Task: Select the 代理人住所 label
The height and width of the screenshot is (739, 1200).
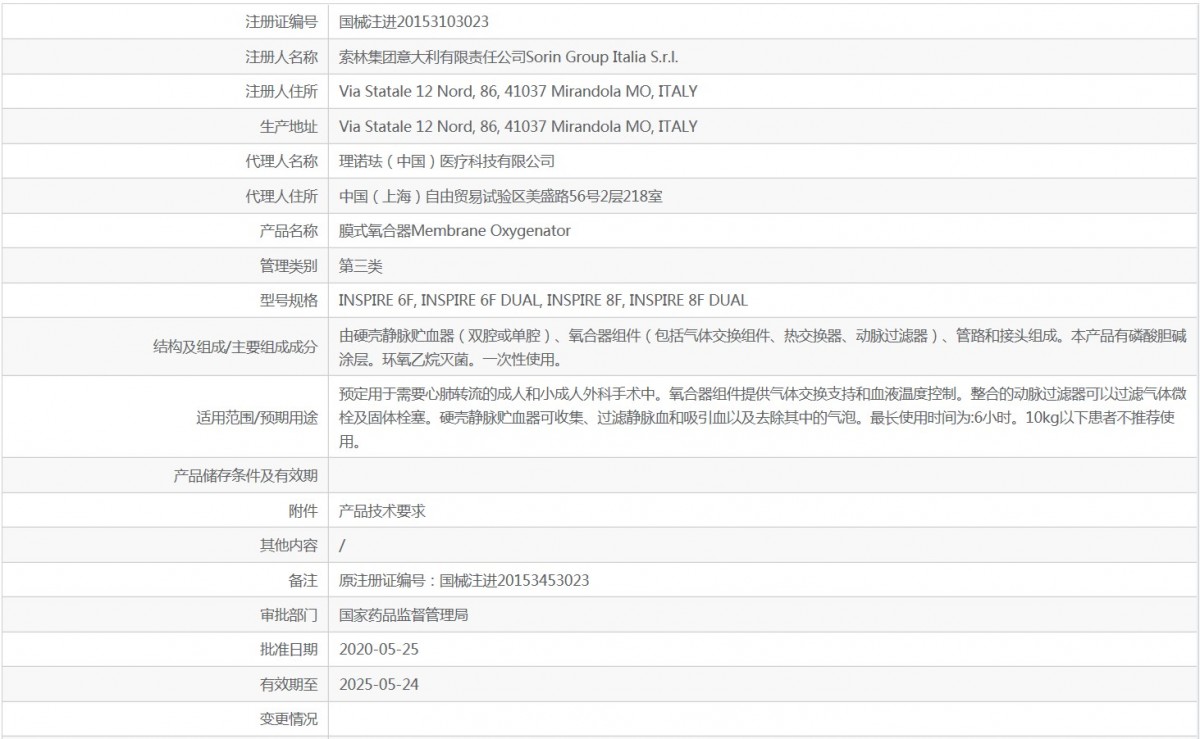Action: (282, 196)
